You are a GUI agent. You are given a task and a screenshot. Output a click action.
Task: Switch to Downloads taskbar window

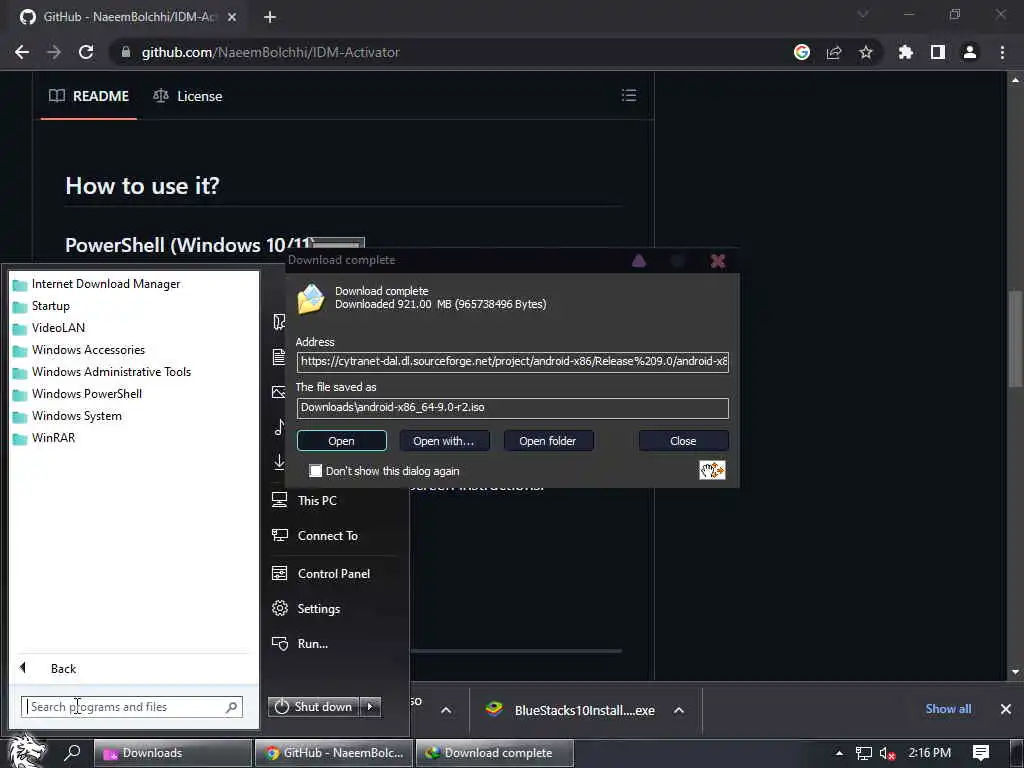click(173, 753)
